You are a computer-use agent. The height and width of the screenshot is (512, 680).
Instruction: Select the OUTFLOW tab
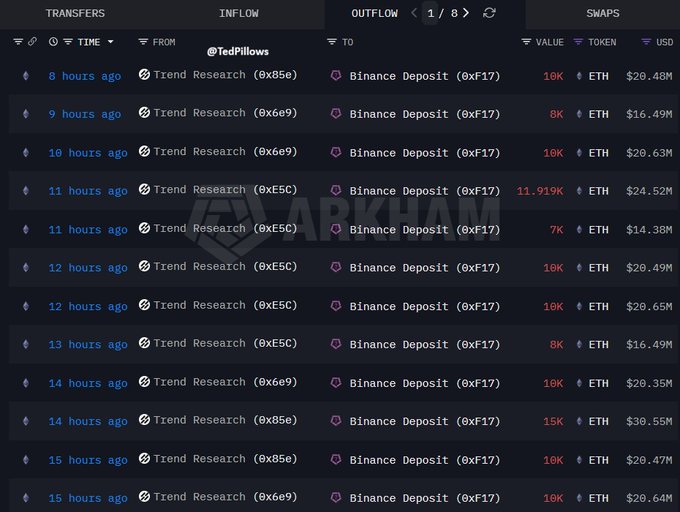click(374, 13)
